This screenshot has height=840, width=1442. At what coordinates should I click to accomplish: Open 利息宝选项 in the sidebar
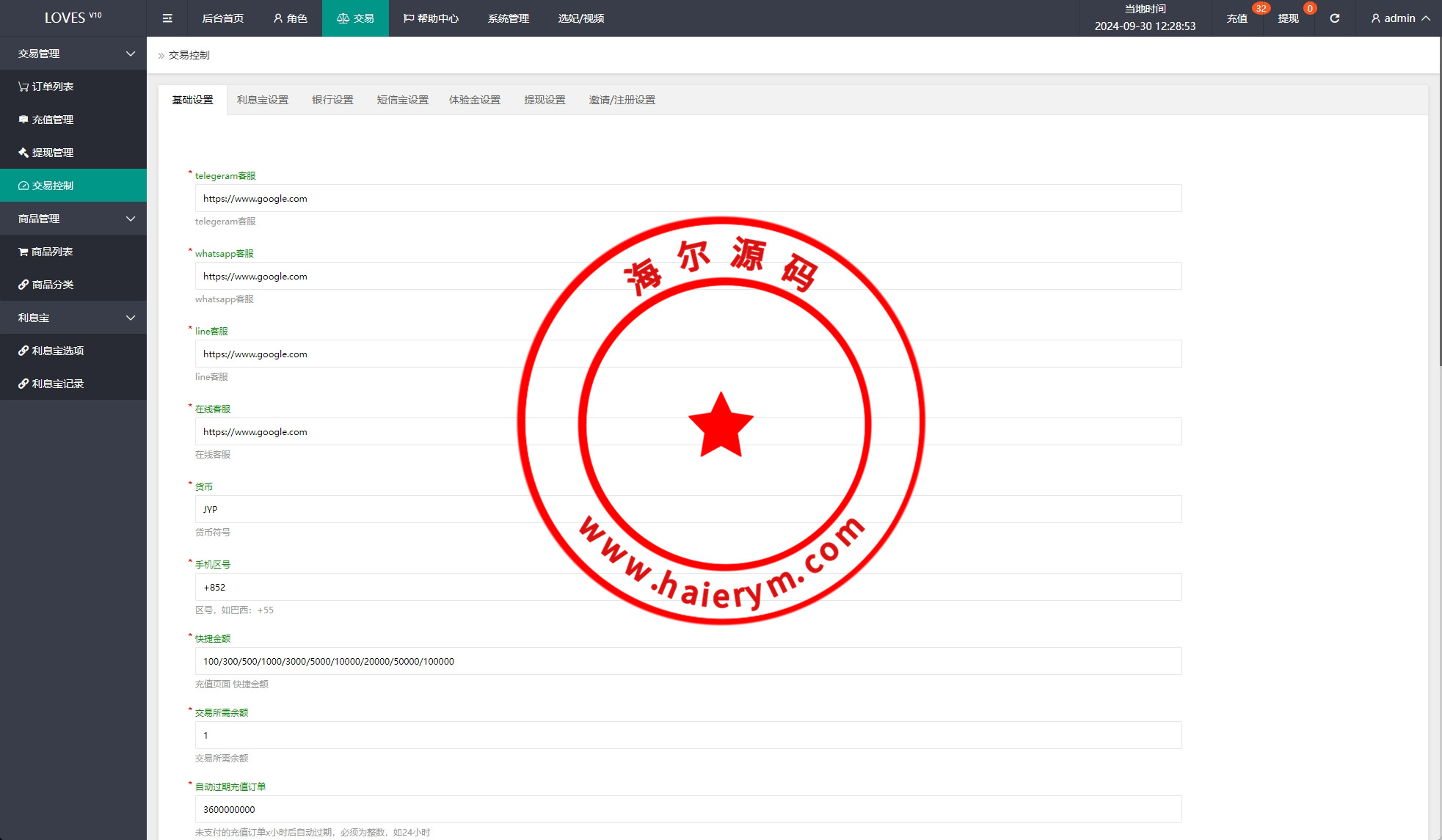(x=57, y=351)
